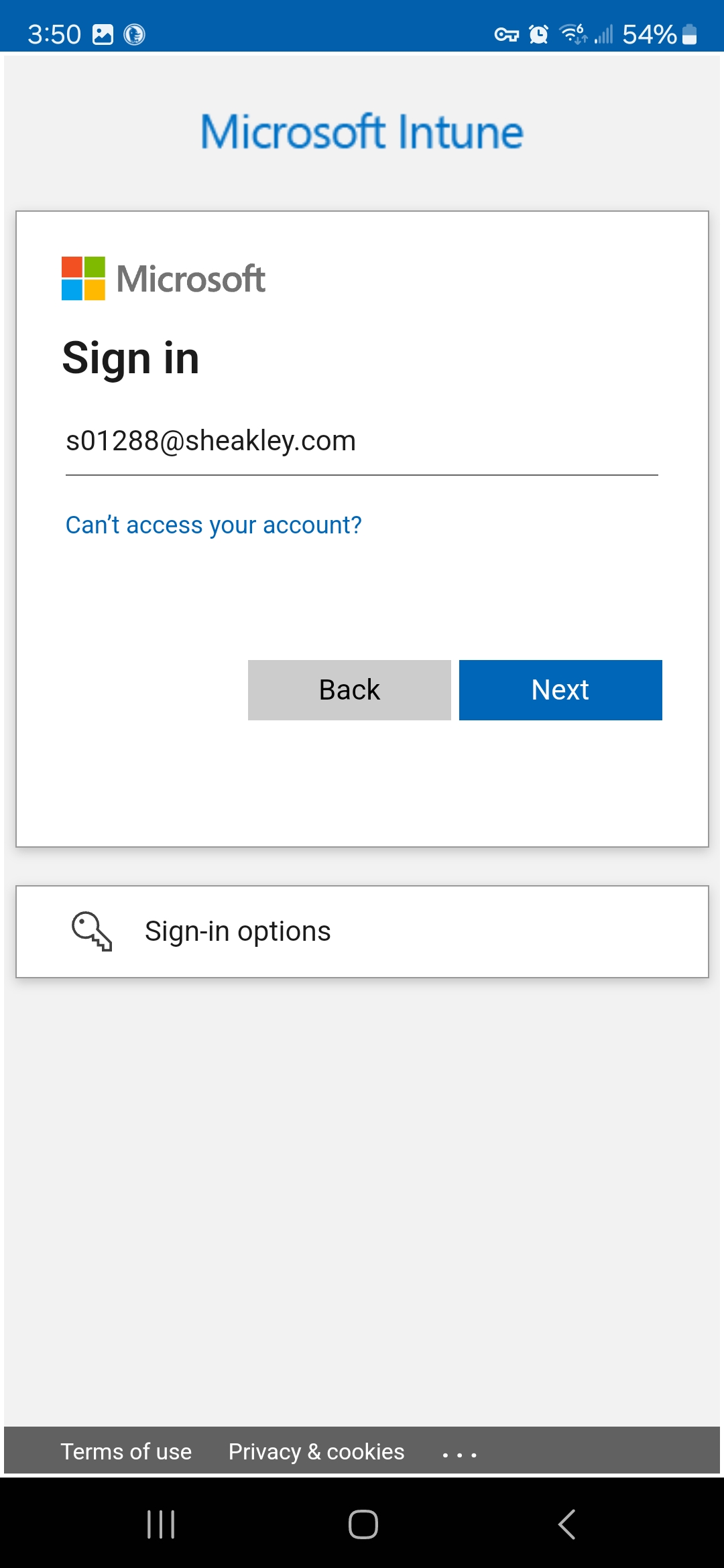Choose Sign-in options
724x1568 pixels.
click(x=238, y=931)
